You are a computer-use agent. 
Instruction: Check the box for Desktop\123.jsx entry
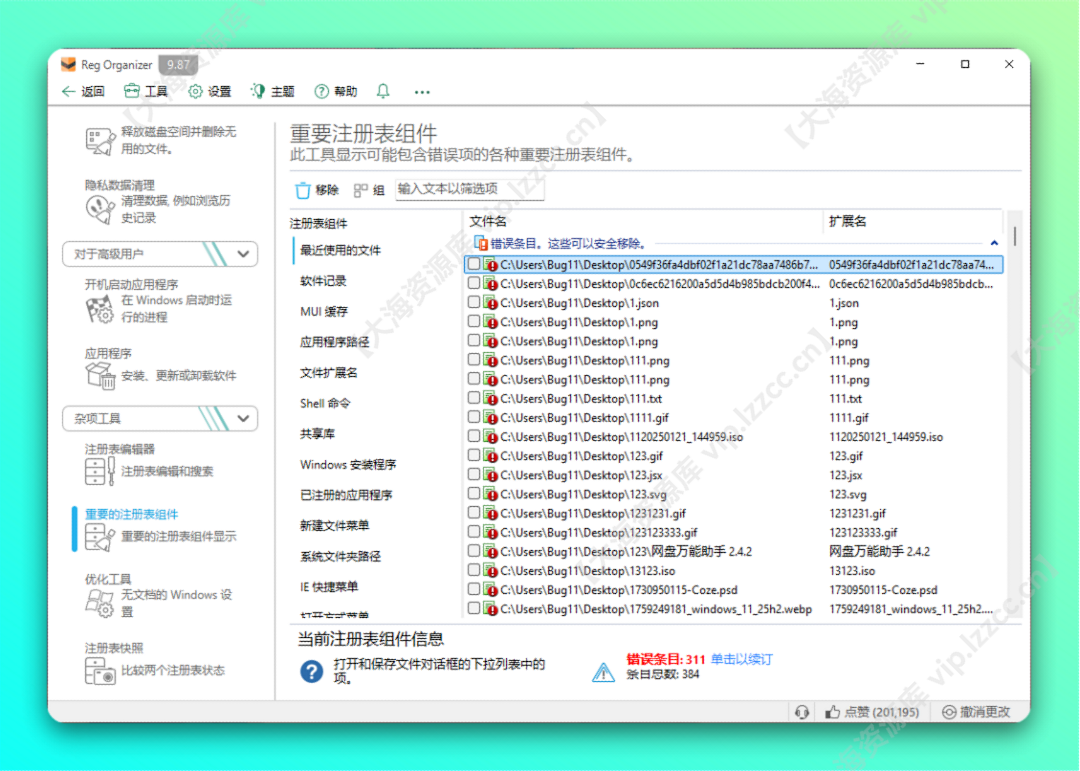click(x=474, y=475)
